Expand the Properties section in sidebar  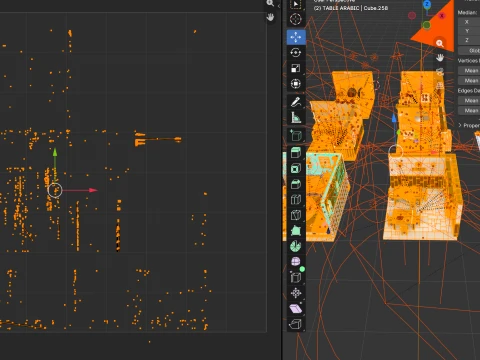(469, 125)
